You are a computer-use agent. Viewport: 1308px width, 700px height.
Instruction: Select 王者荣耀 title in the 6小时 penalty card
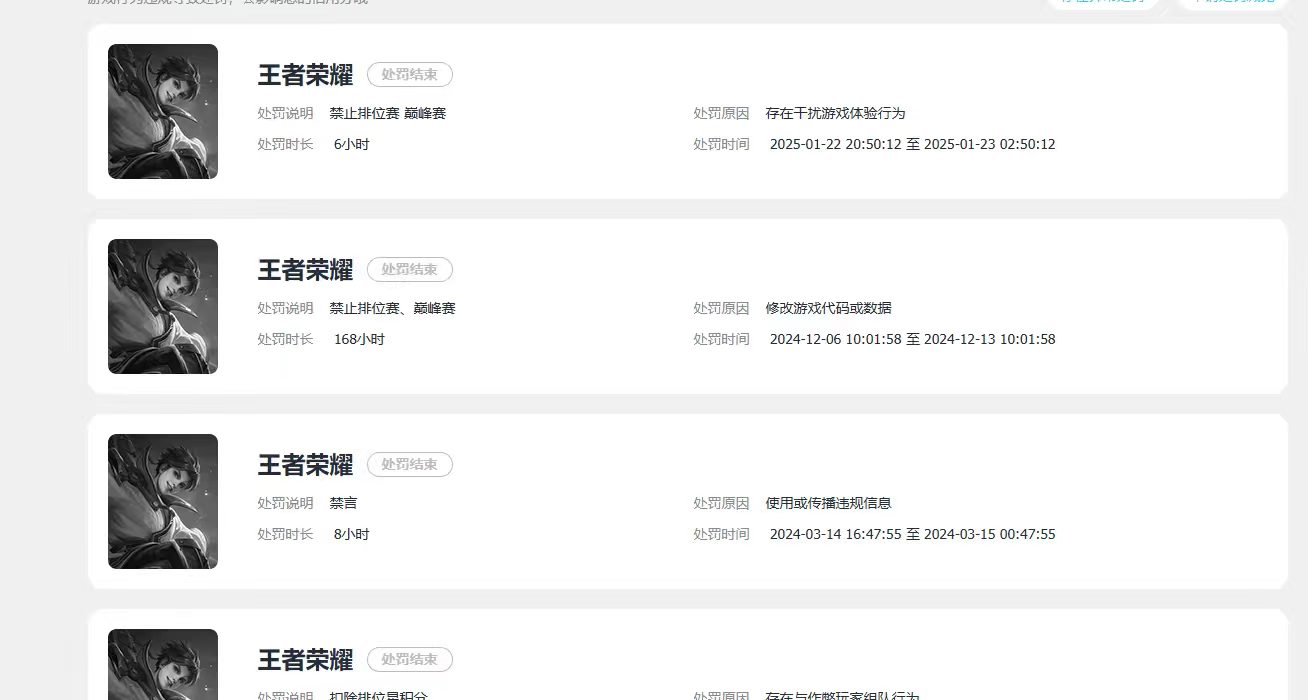coord(306,75)
